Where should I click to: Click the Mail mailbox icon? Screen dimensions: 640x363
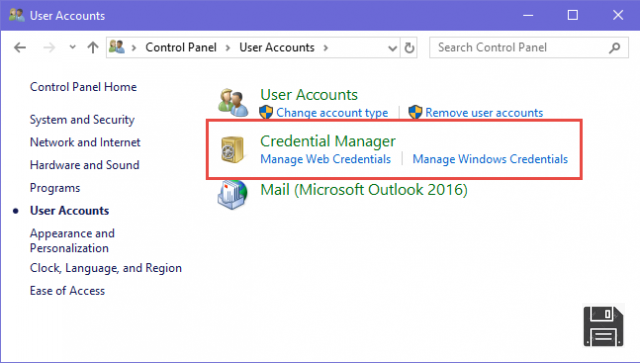click(x=232, y=194)
